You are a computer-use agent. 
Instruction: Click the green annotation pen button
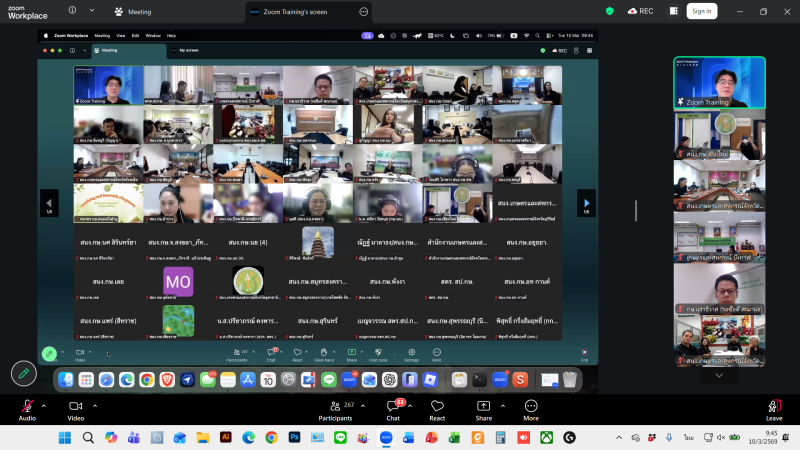point(24,373)
